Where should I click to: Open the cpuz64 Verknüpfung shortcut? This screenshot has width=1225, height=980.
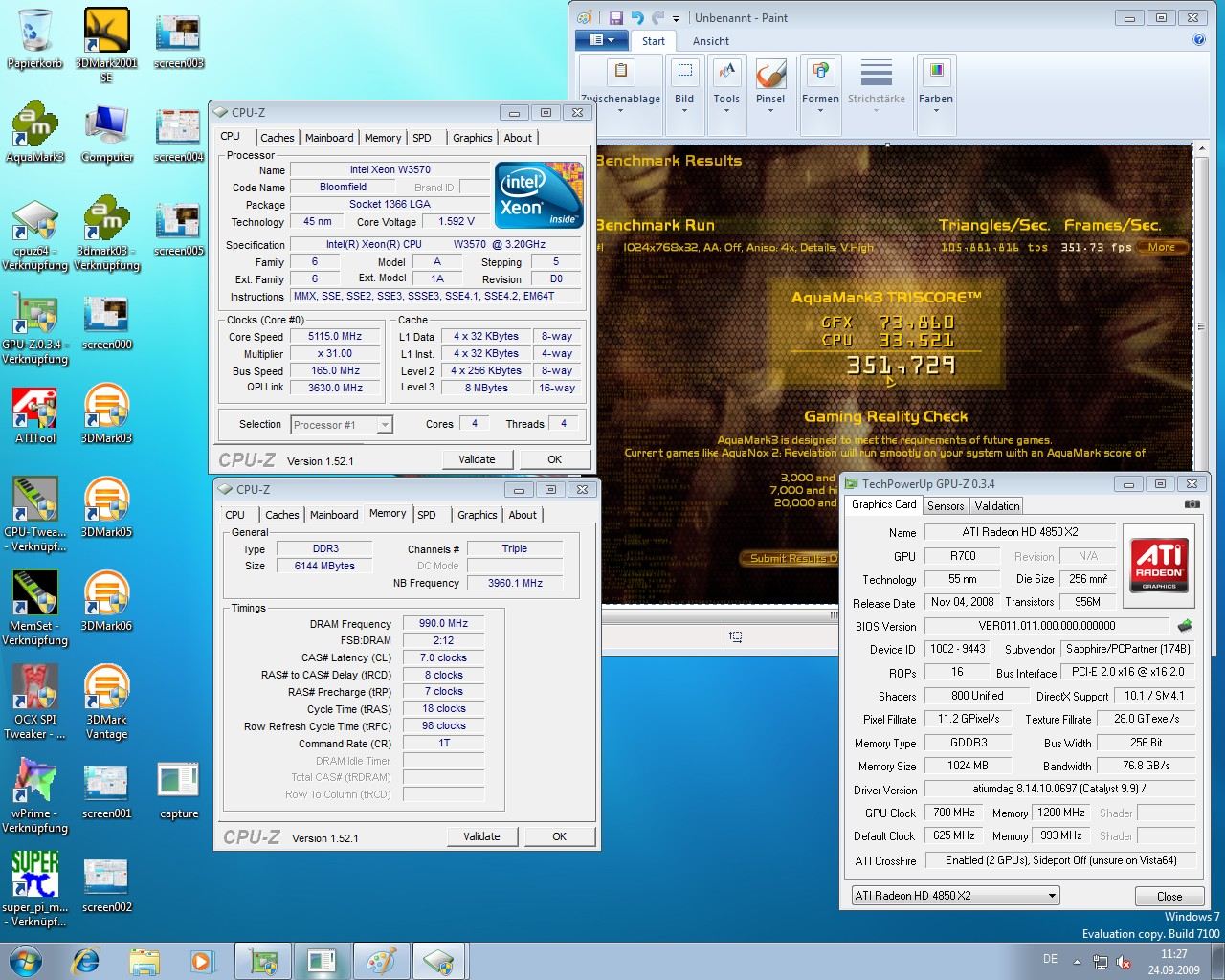click(x=34, y=234)
